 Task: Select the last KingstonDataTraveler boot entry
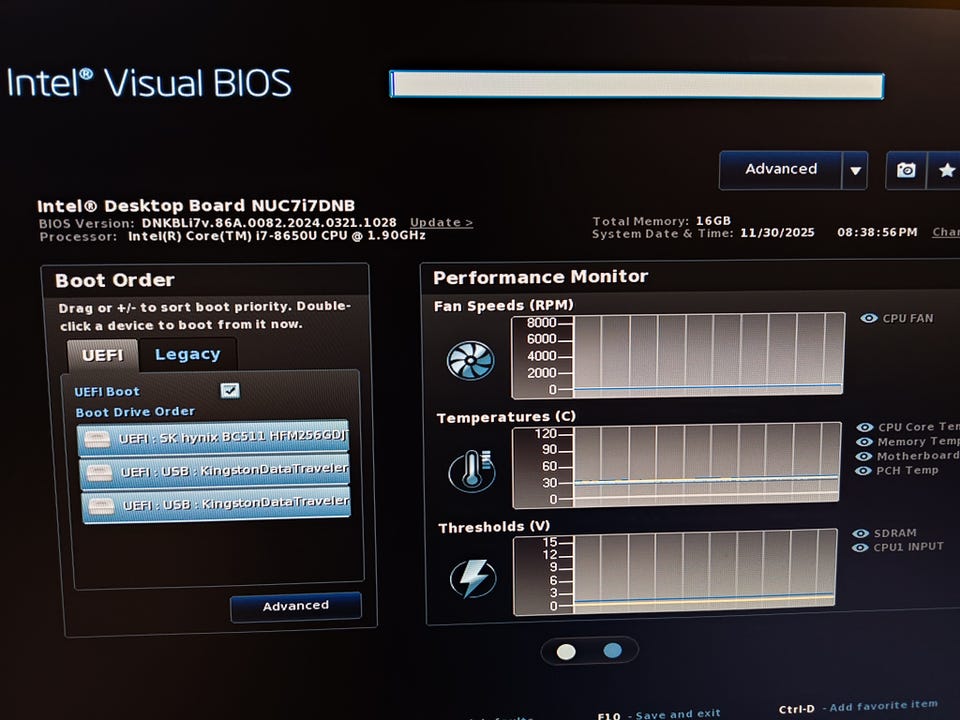(x=216, y=505)
